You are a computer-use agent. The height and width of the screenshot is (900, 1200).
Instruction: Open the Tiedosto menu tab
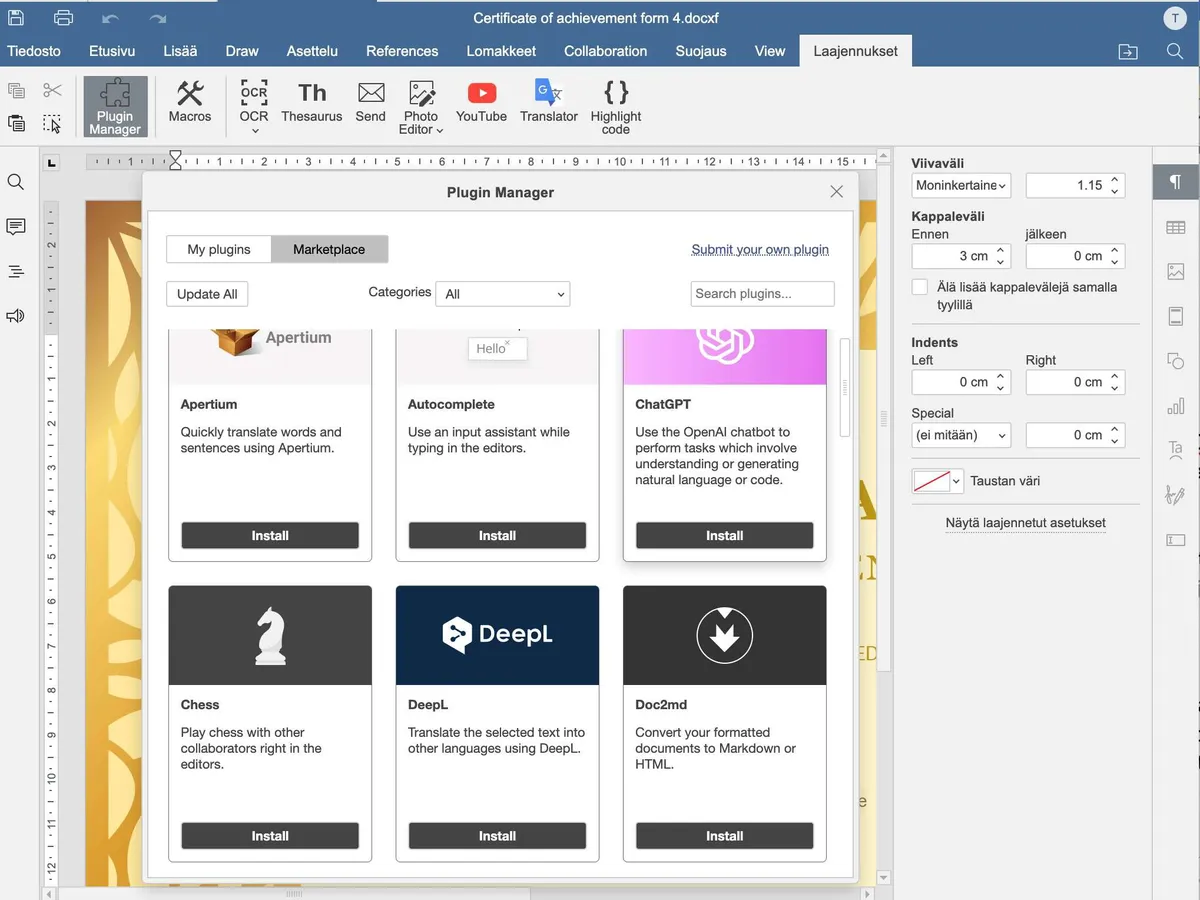coord(34,51)
